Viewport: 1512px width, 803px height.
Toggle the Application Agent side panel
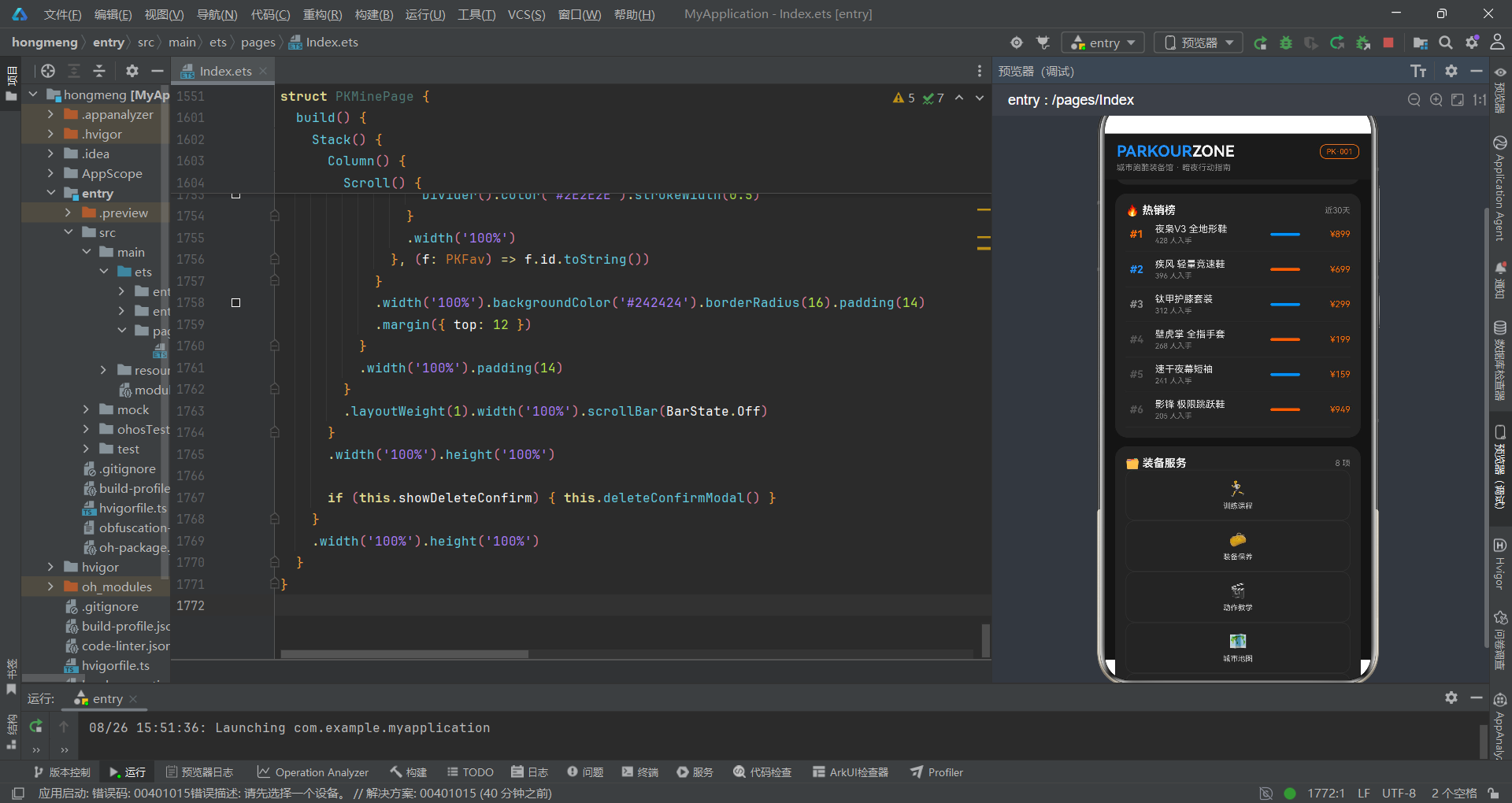point(1500,188)
